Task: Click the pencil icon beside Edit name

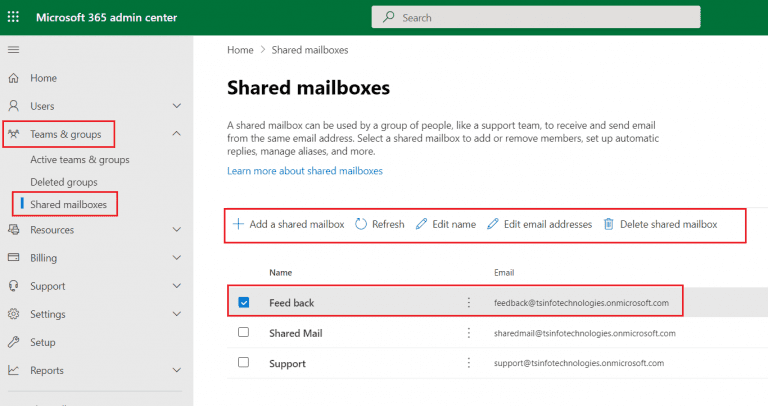Action: pos(421,224)
